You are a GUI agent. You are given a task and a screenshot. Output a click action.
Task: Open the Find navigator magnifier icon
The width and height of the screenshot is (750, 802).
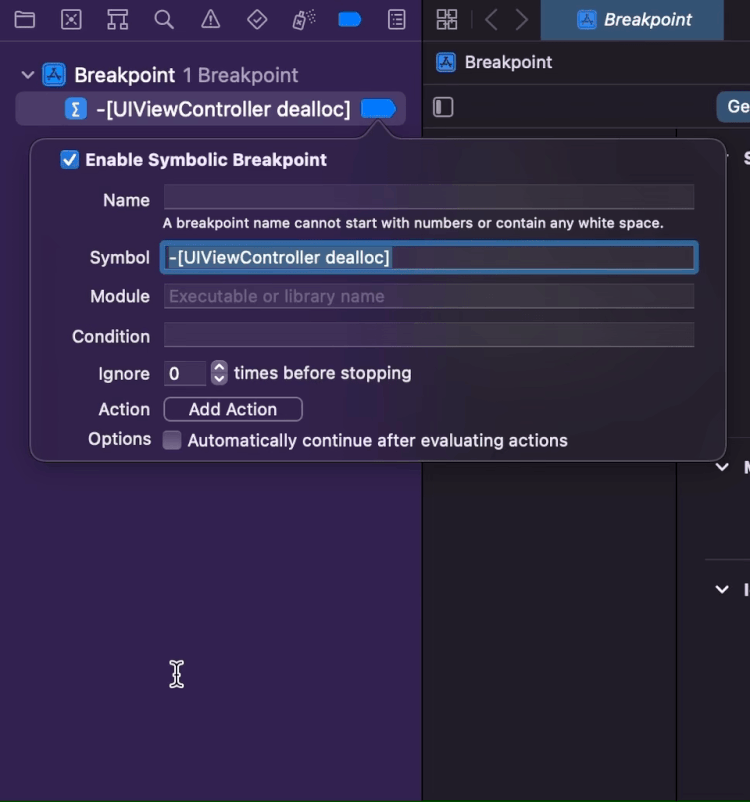[x=164, y=20]
